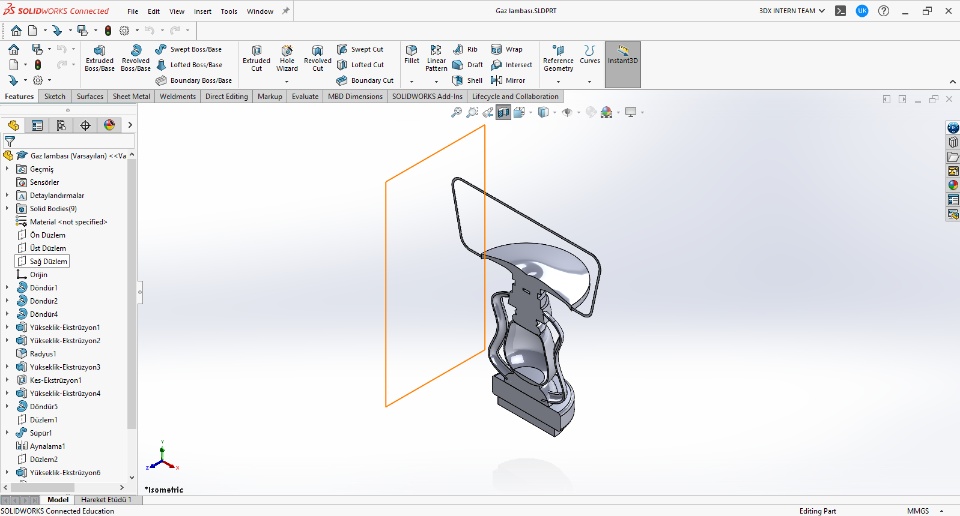Select the Aynalama1 mirror feature
The height and width of the screenshot is (516, 960).
(47, 446)
